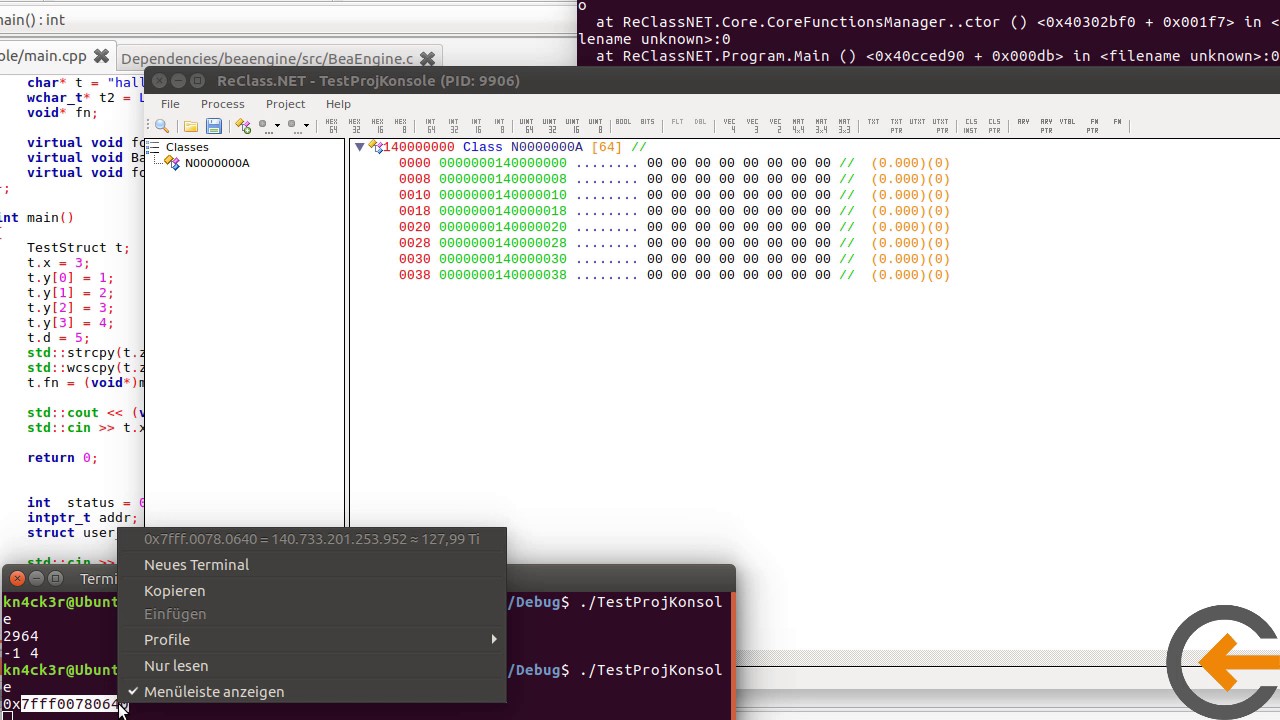
Task: Open the Project menu in ReClass.NET
Action: click(285, 104)
